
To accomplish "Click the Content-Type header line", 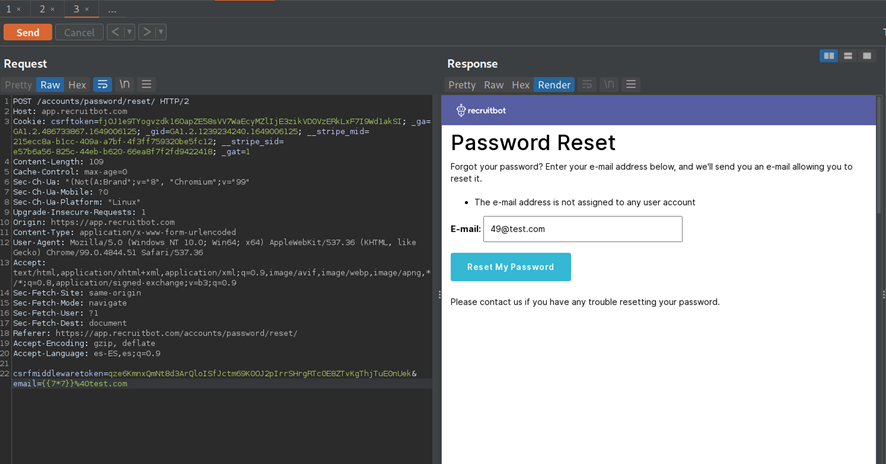I will (124, 232).
